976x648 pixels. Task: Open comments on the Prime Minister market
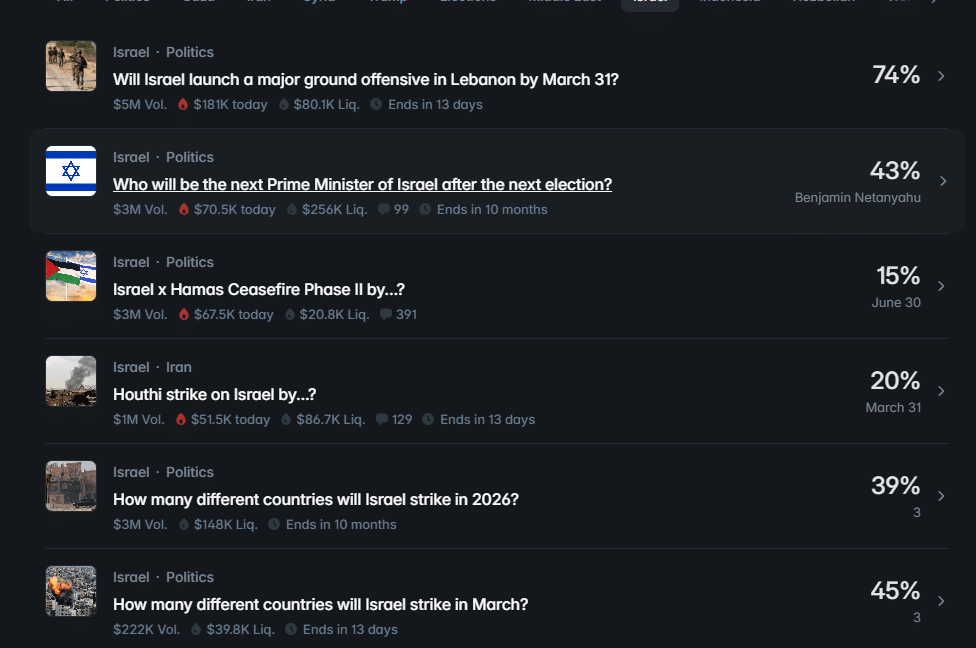tap(384, 209)
